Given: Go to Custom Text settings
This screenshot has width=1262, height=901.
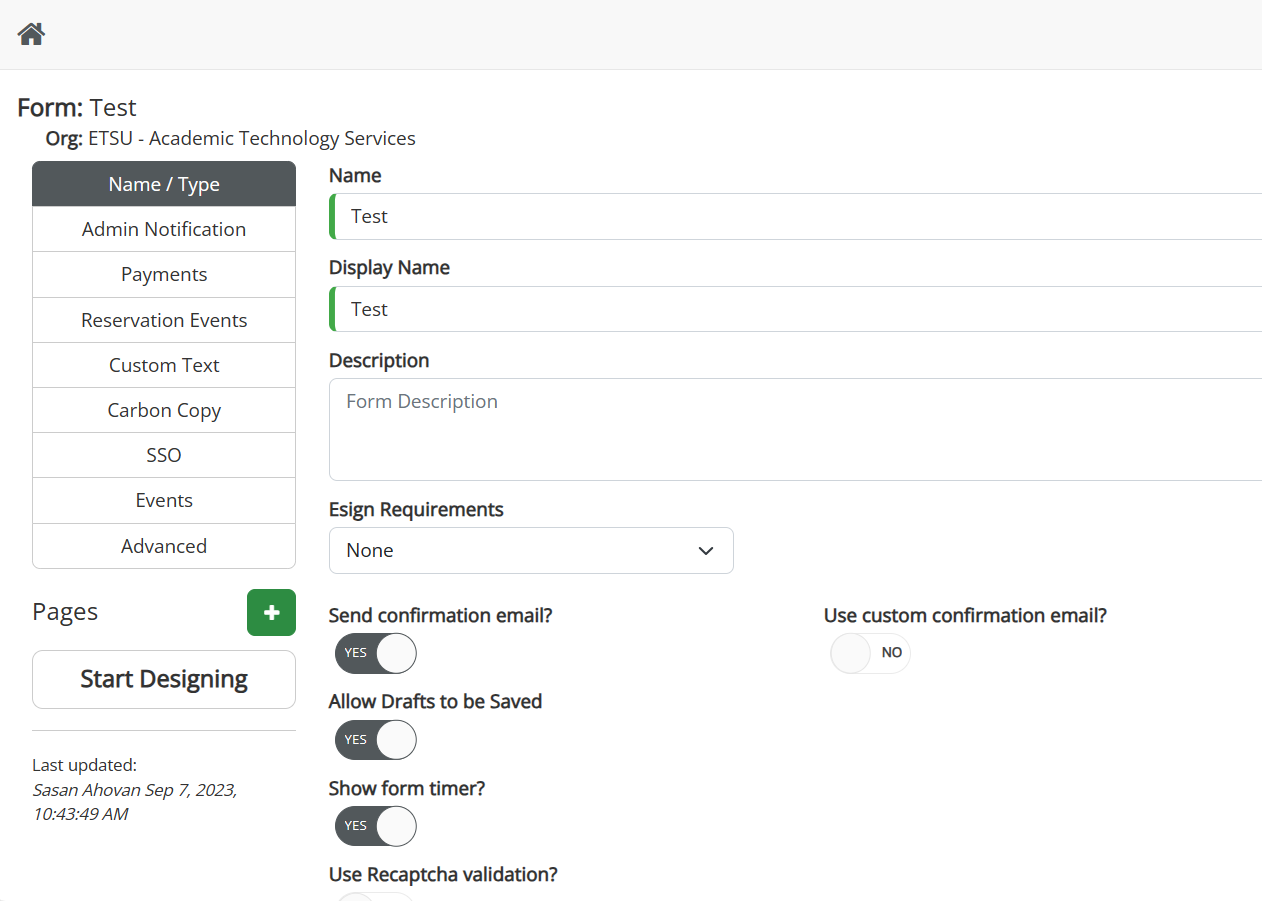Looking at the screenshot, I should (x=164, y=365).
